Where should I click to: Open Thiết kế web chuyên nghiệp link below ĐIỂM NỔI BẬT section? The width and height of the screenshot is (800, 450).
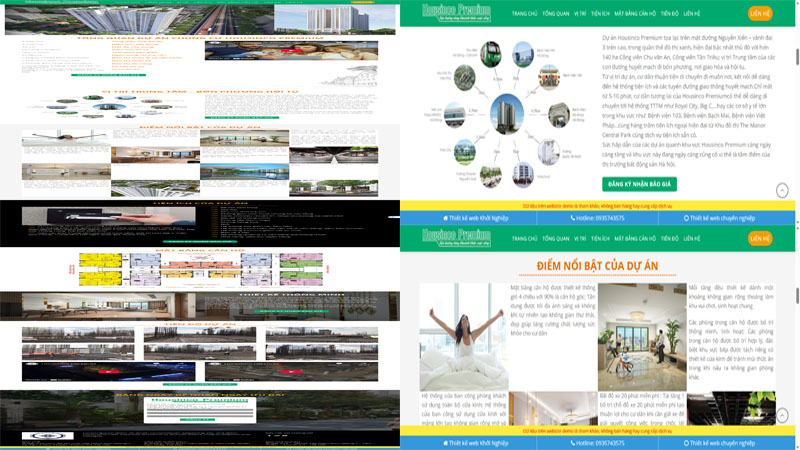719,443
